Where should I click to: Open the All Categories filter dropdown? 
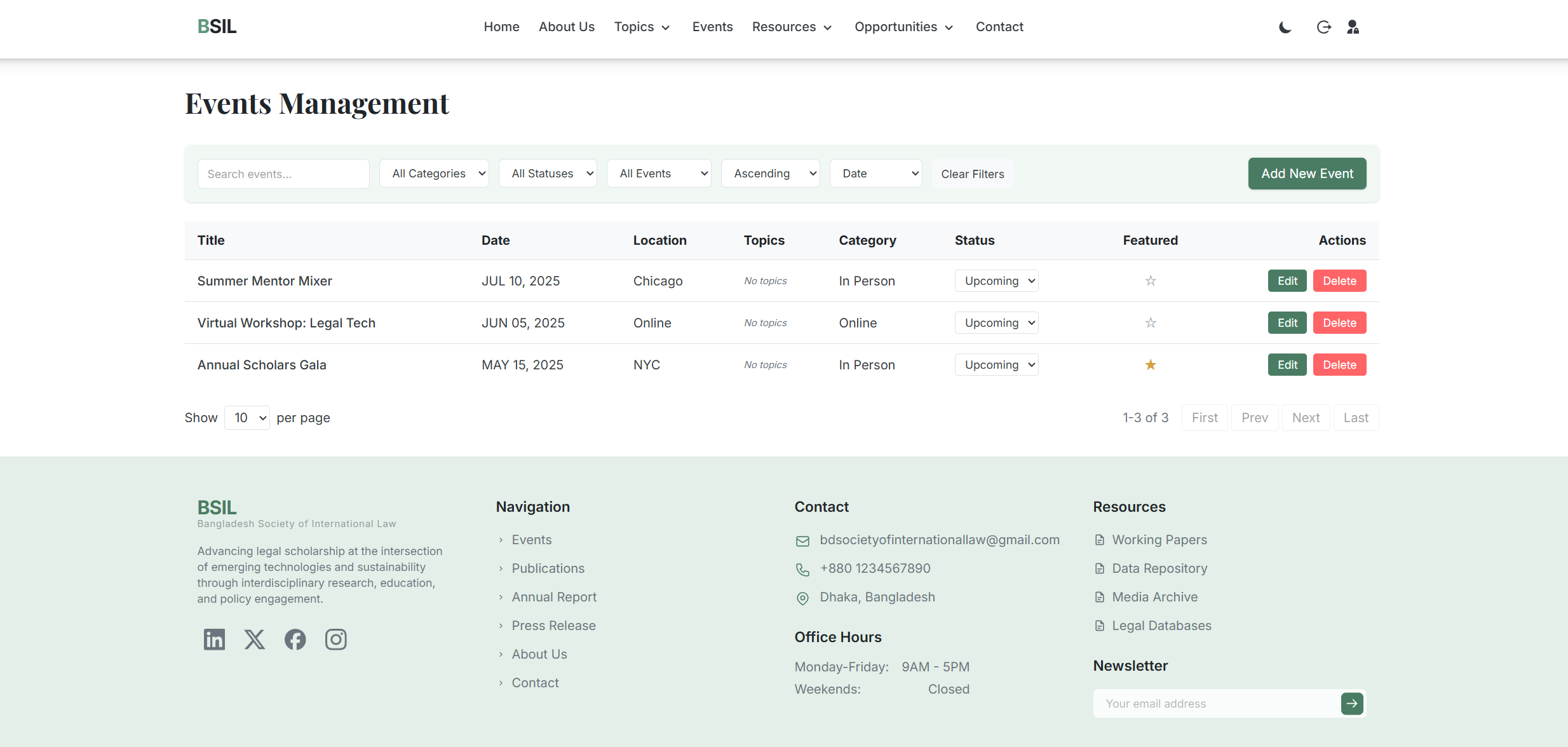pyautogui.click(x=434, y=174)
